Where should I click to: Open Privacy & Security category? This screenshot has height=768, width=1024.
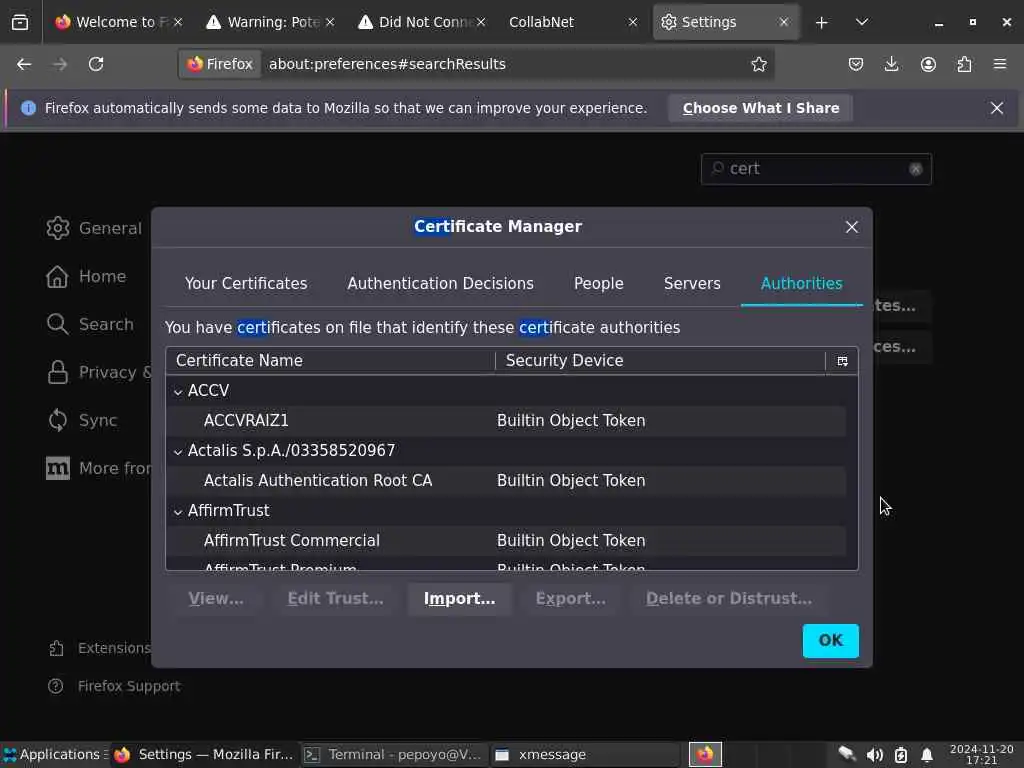[98, 372]
